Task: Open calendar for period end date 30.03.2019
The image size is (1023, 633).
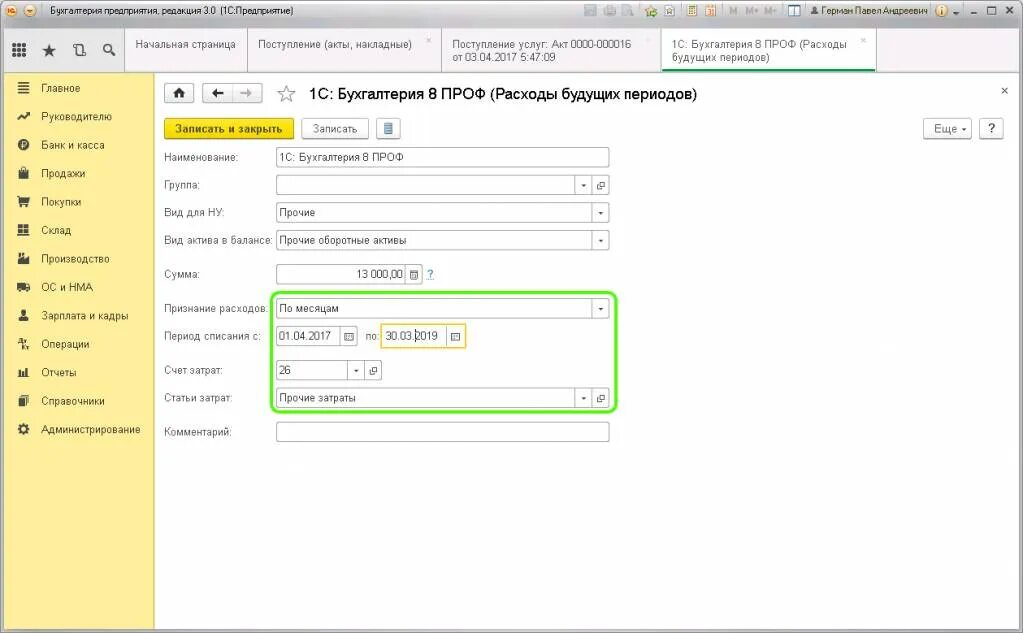Action: pos(455,337)
